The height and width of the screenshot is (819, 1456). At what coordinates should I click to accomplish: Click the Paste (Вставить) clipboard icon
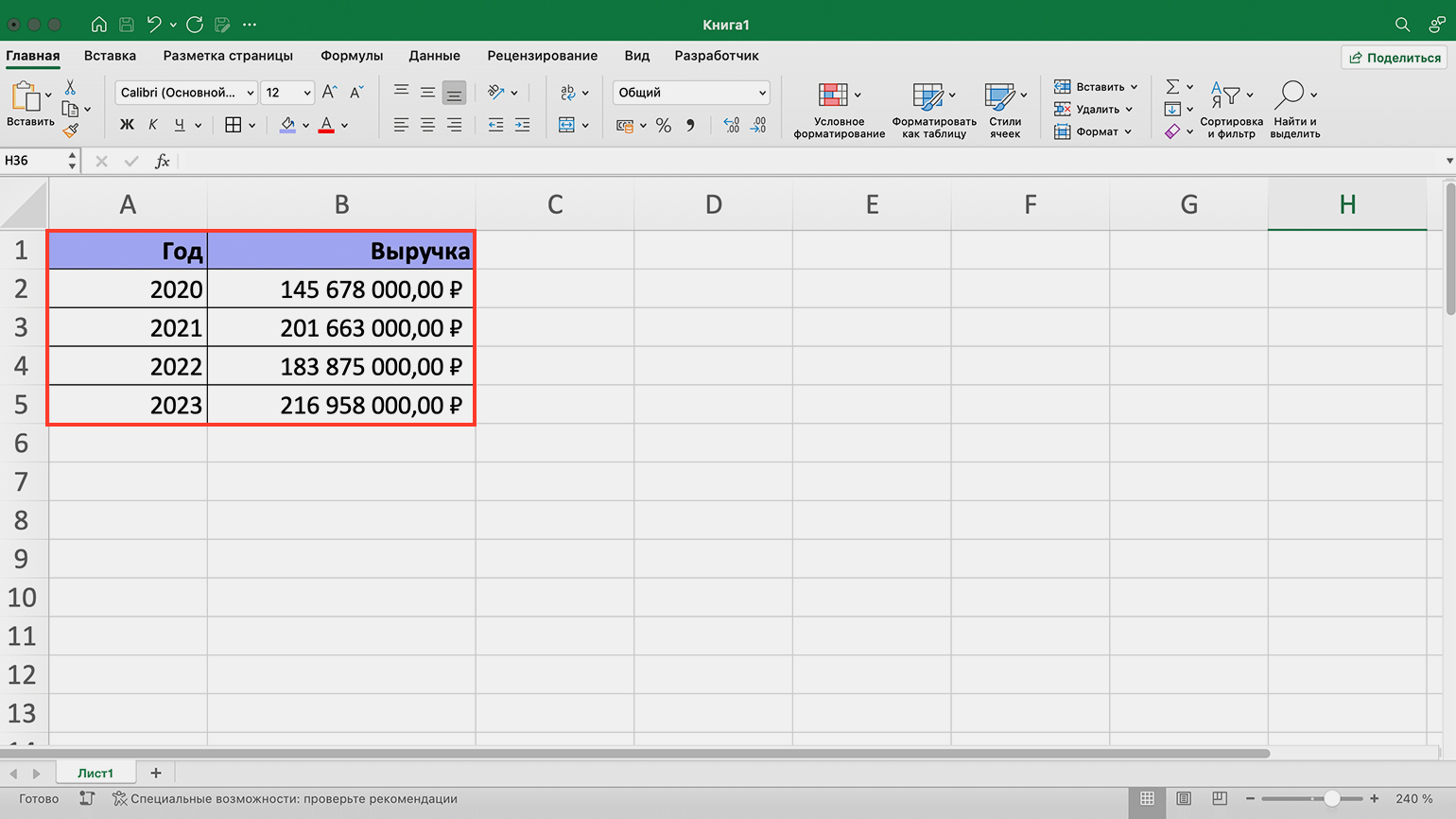coord(26,96)
